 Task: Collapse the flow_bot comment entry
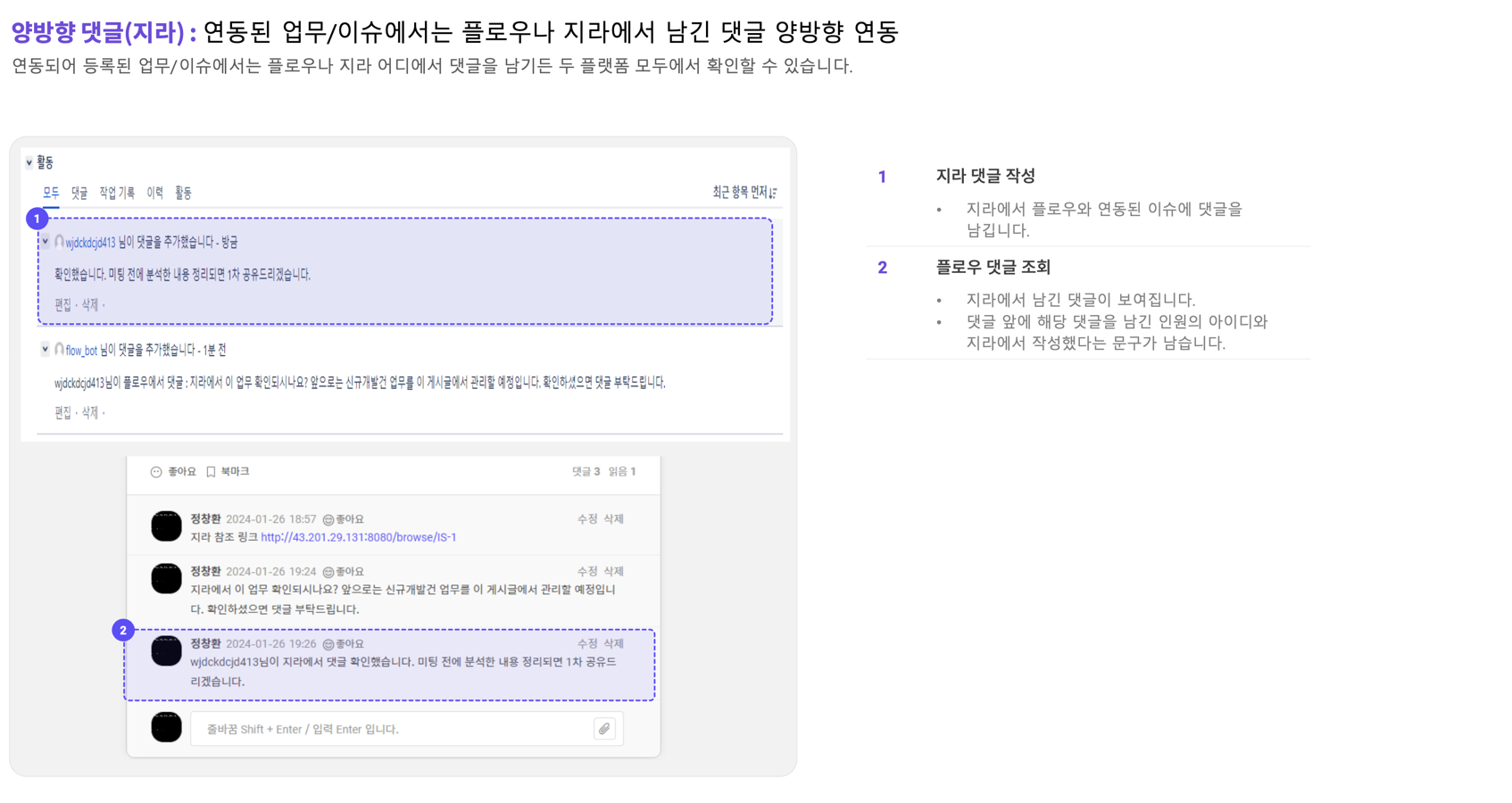(46, 350)
